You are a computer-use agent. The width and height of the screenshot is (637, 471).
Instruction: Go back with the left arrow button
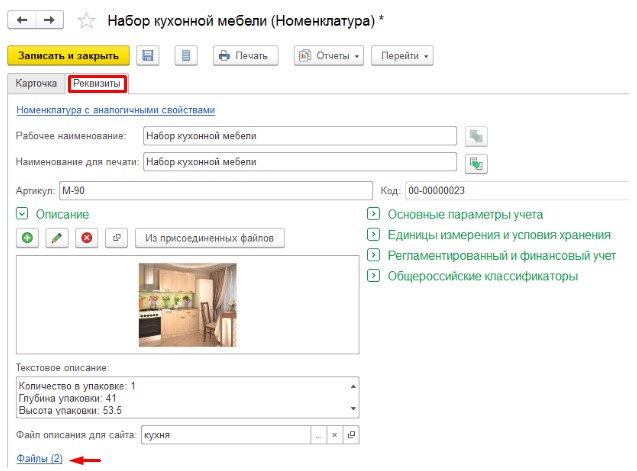click(22, 20)
